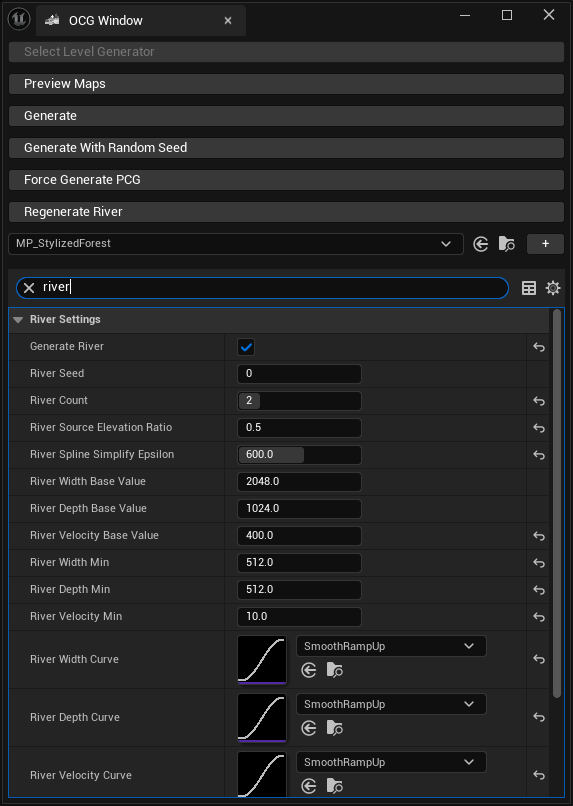Reset Generate River to default
Viewport: 573px width, 806px height.
(x=539, y=347)
